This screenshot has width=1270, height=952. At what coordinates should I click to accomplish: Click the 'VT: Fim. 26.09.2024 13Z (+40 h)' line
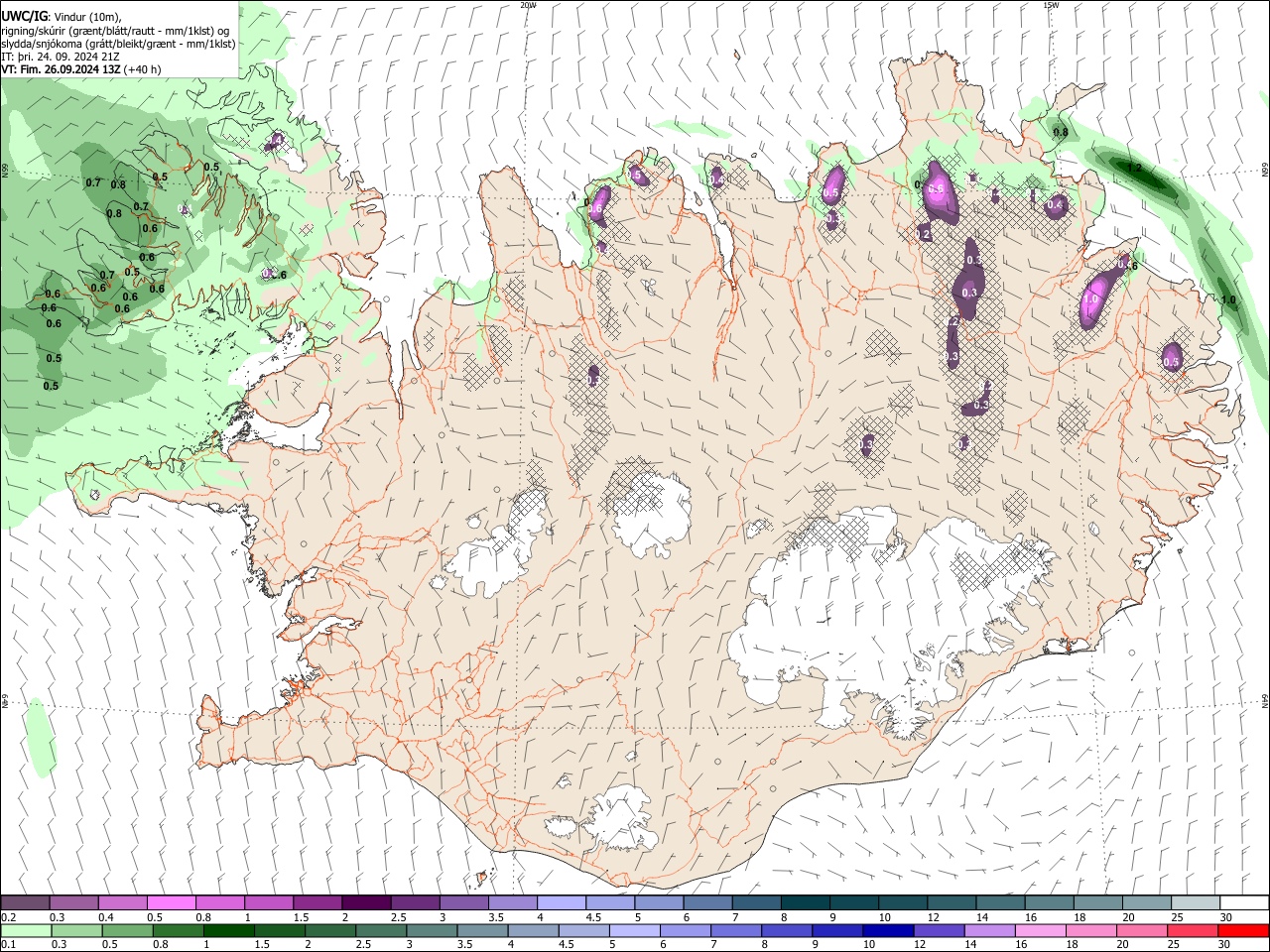pos(81,69)
